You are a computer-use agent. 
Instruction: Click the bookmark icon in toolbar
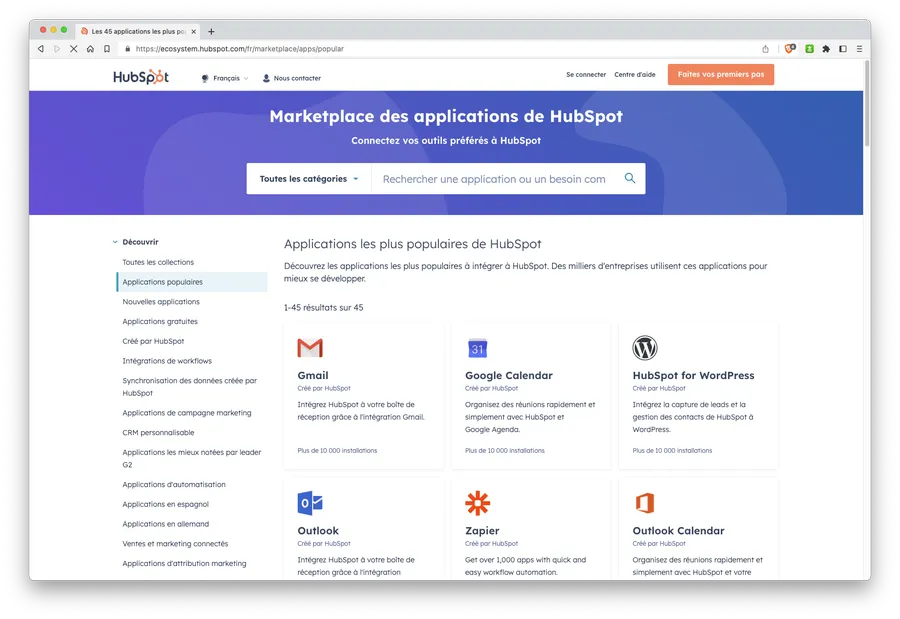click(x=107, y=49)
